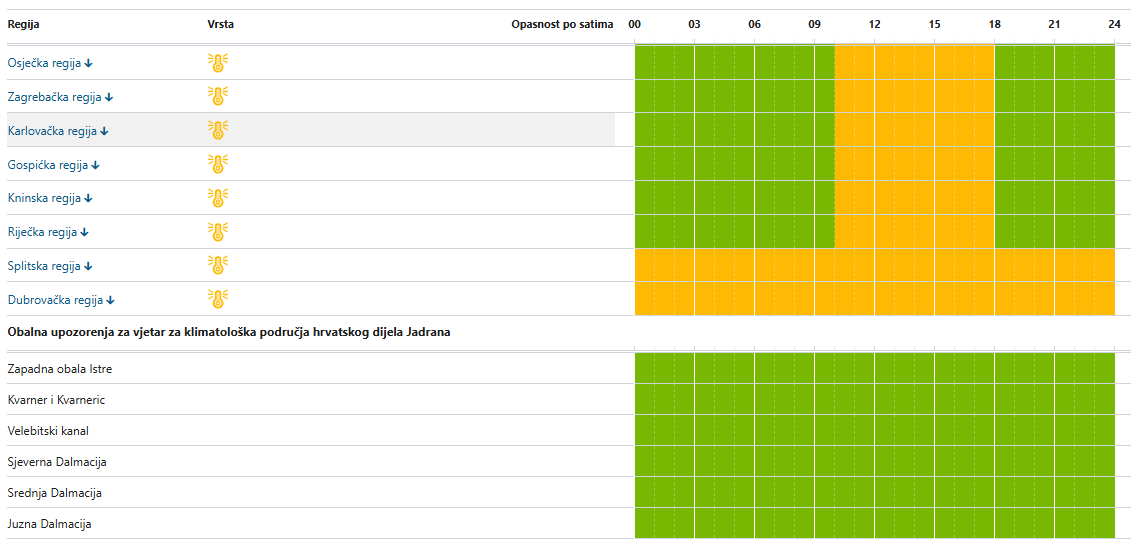Click the Opasnost po satima column header
Image resolution: width=1131 pixels, height=546 pixels.
pyautogui.click(x=562, y=25)
